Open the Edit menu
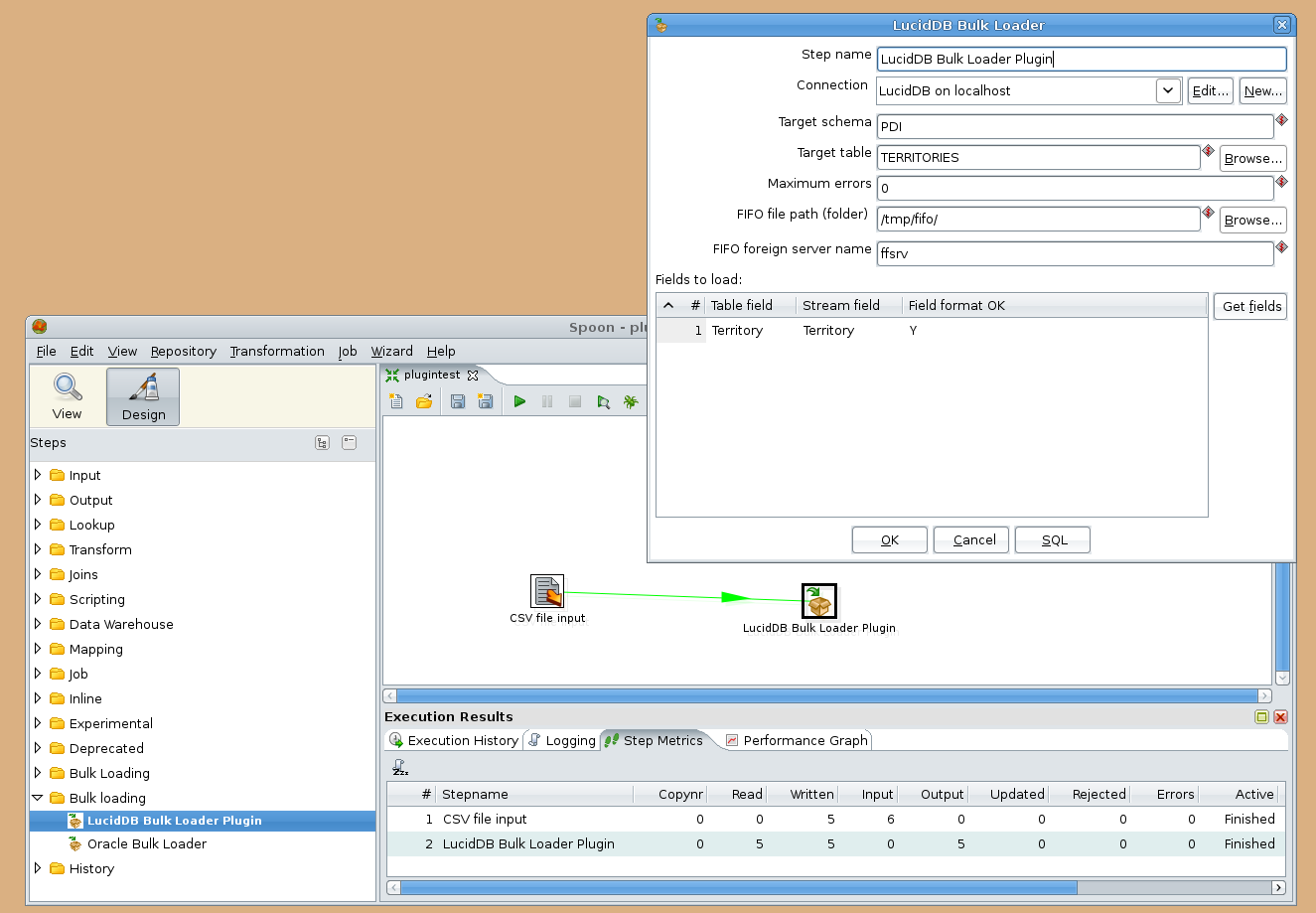 [x=81, y=351]
